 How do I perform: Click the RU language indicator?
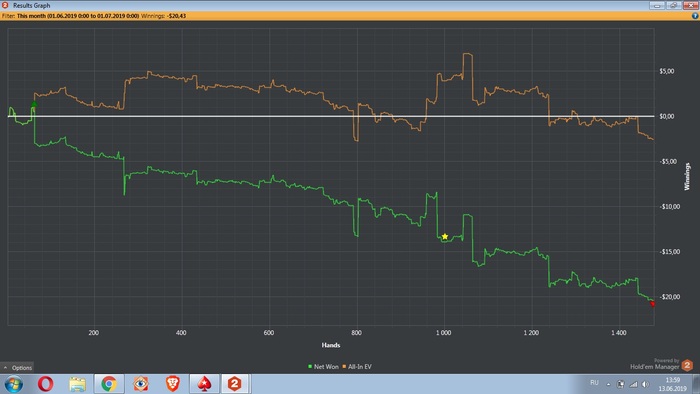594,383
